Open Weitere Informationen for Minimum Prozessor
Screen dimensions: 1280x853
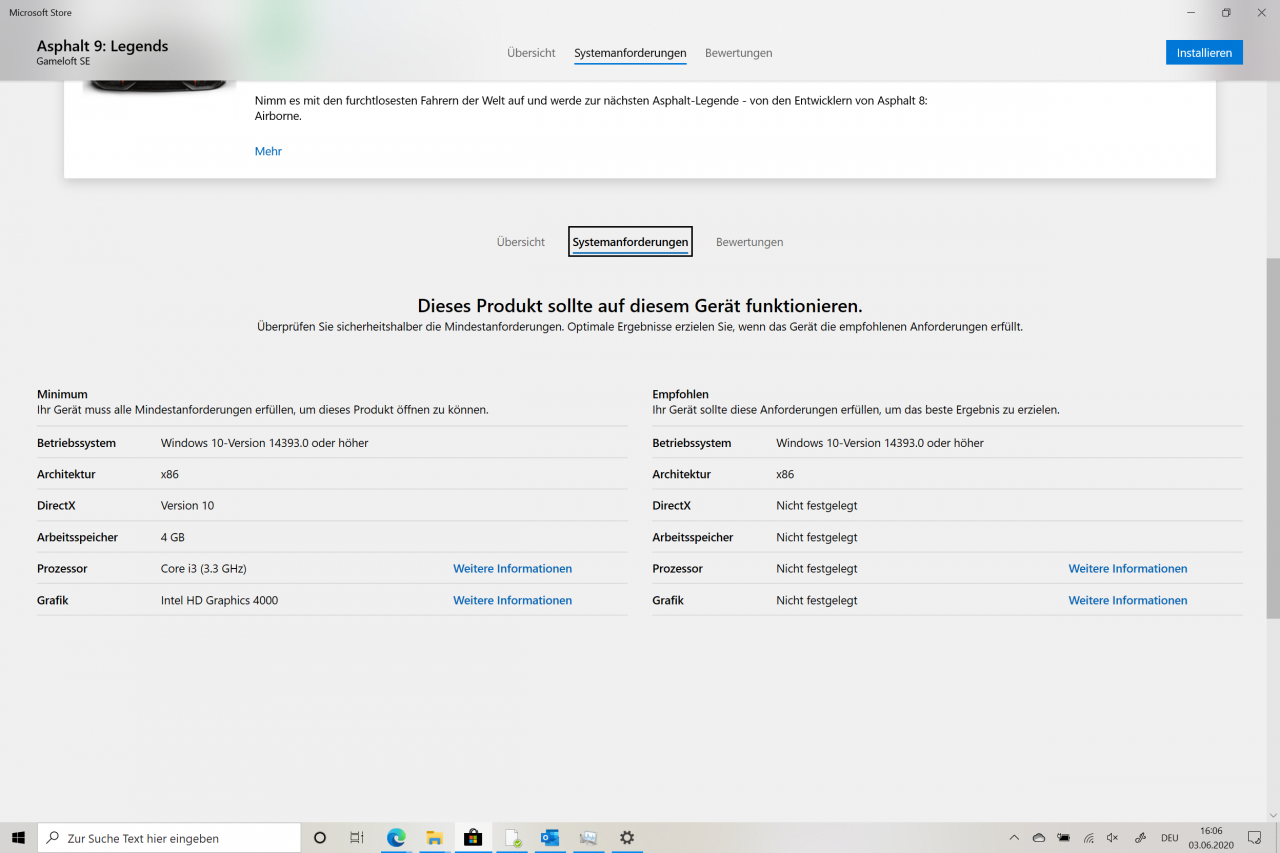coord(513,569)
